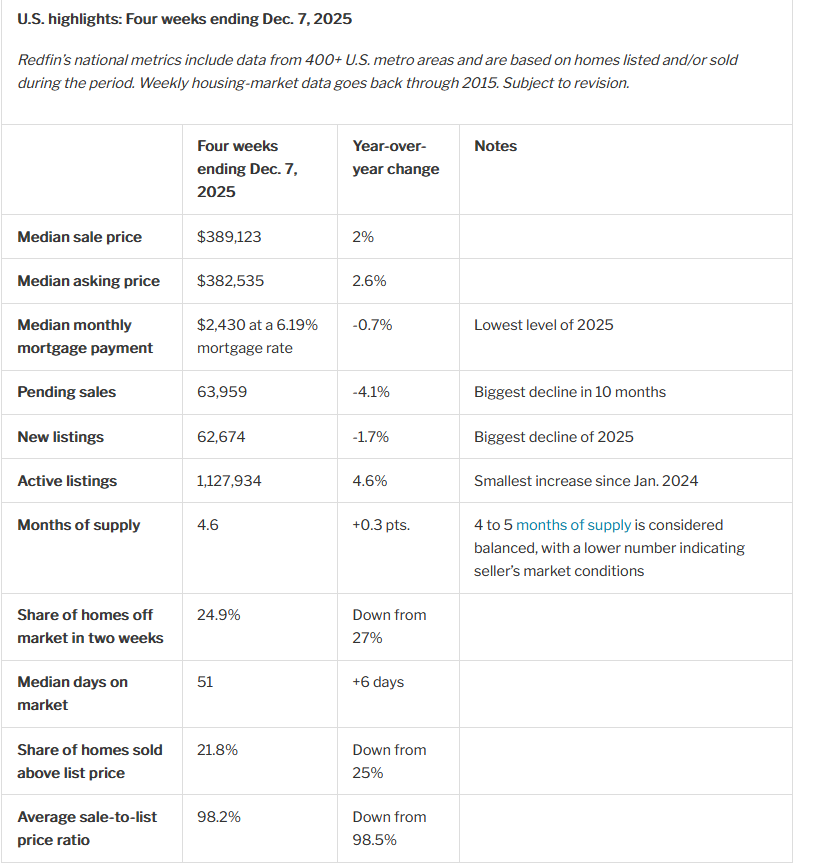Select the "+6 days" change cell
Image resolution: width=813 pixels, height=866 pixels.
coord(378,682)
